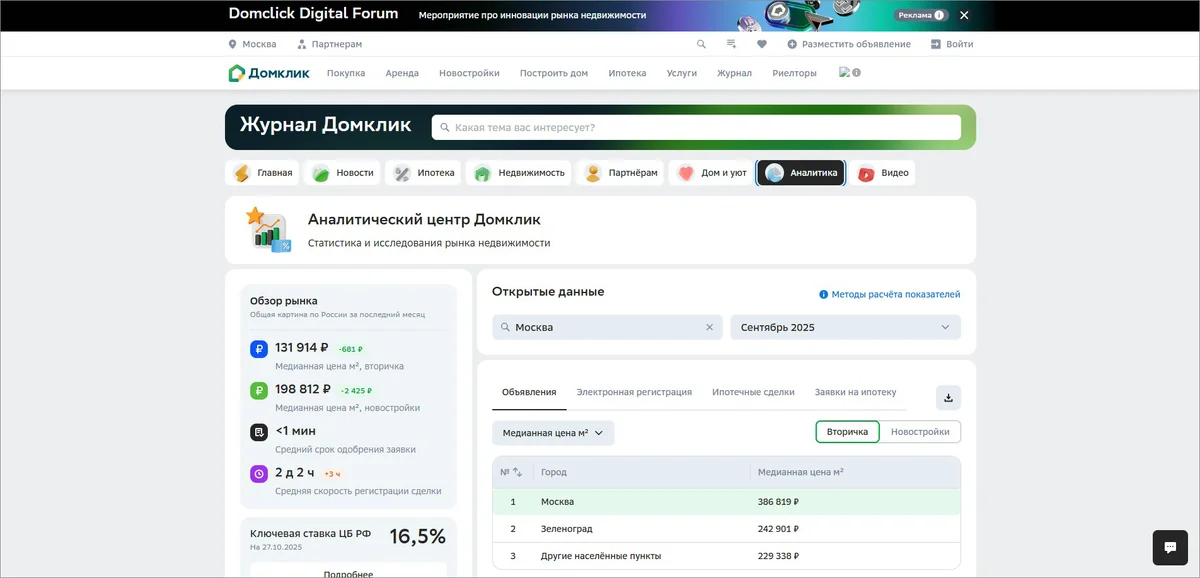Click the download data icon button
Viewport: 1200px width, 578px height.
948,397
